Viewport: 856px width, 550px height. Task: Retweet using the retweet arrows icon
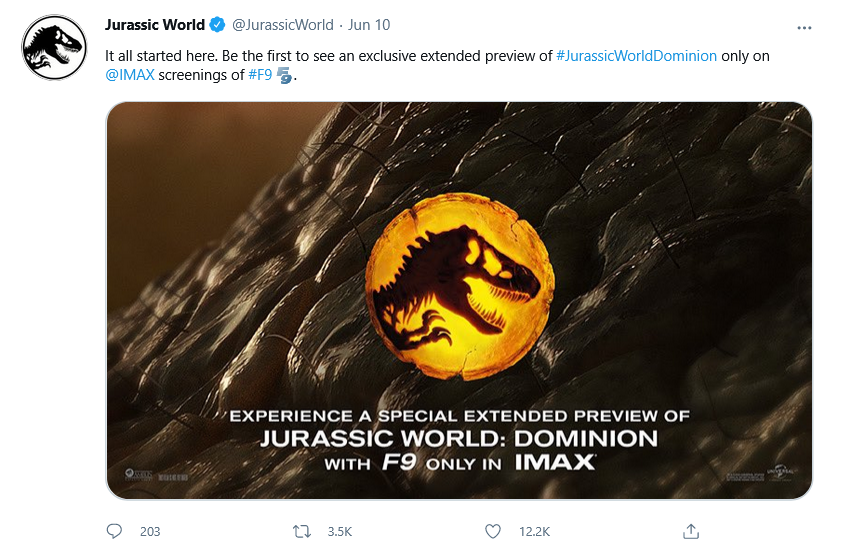(302, 531)
